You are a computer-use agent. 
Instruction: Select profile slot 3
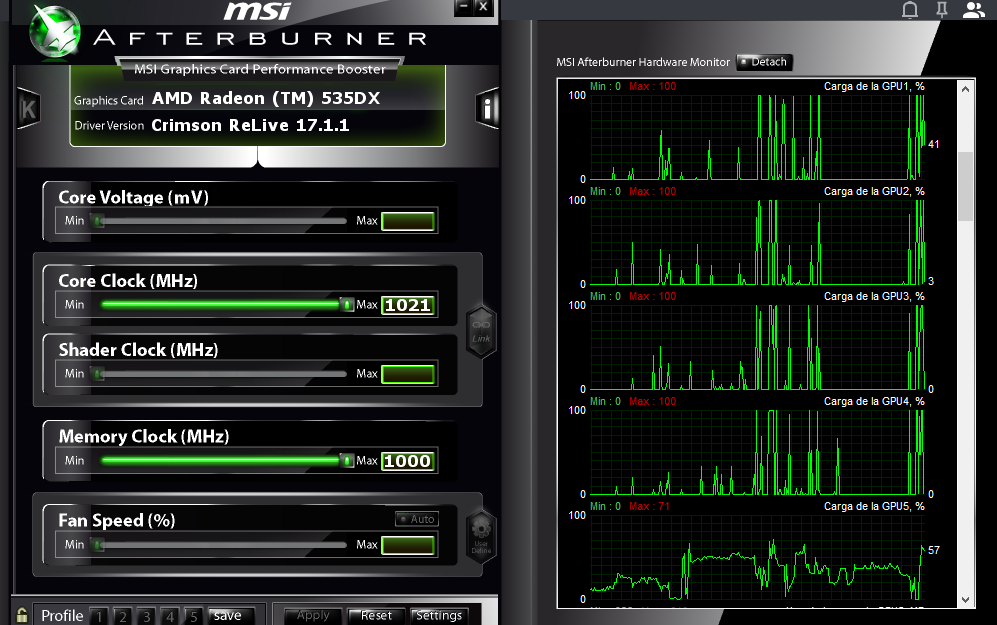pyautogui.click(x=146, y=616)
